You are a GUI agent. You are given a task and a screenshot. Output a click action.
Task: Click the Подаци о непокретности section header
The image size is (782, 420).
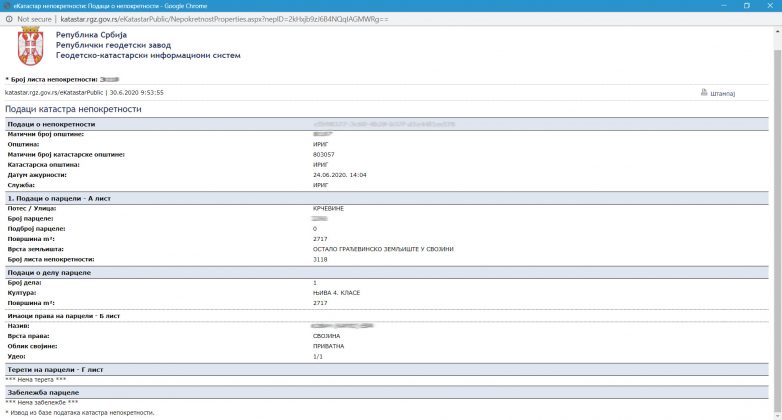[50, 124]
